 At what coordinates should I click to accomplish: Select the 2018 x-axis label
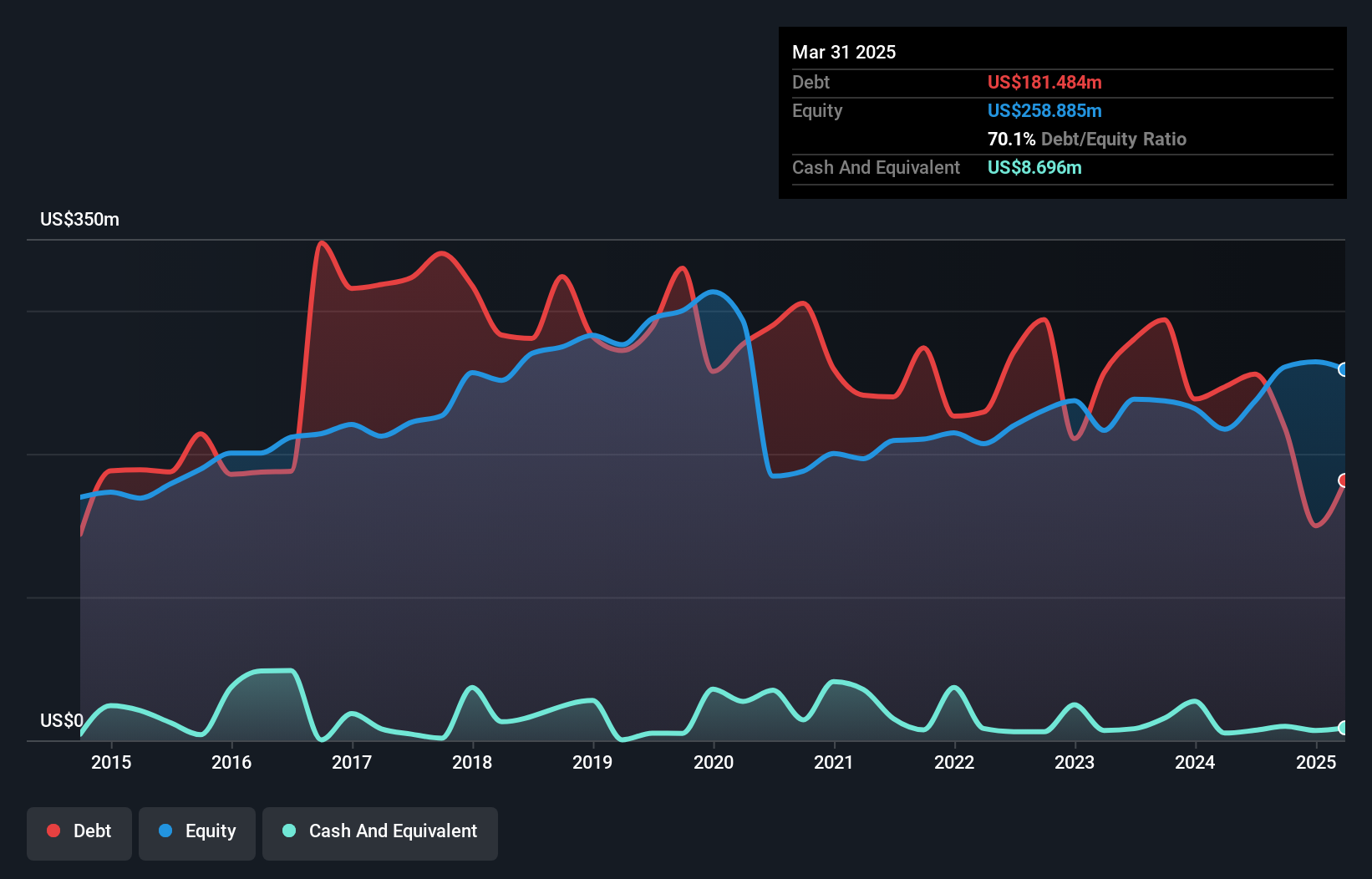[472, 762]
